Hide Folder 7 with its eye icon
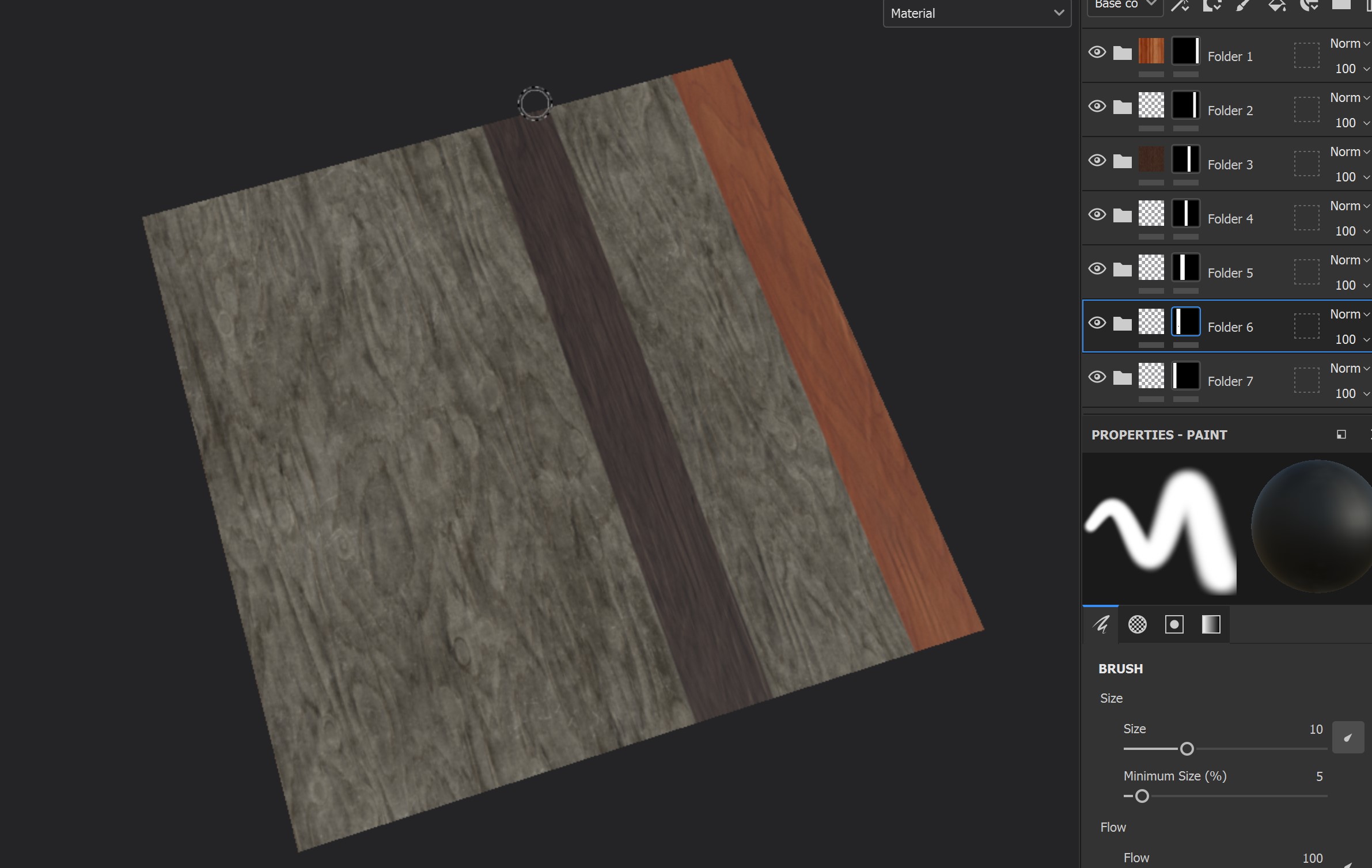Viewport: 1372px width, 868px height. (1097, 377)
